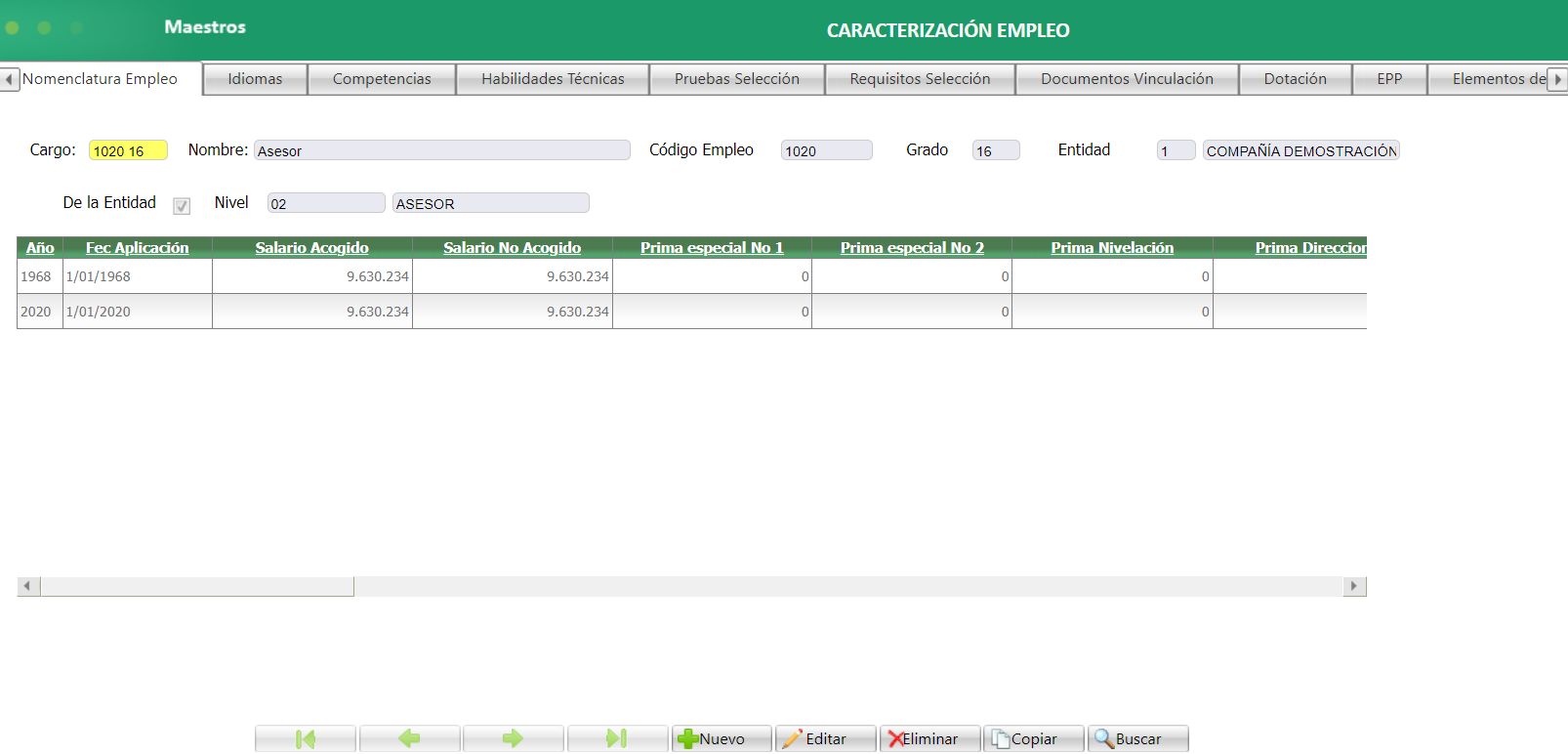
Task: Click the horizontal scrollbar thumb of the grid
Action: 197,586
